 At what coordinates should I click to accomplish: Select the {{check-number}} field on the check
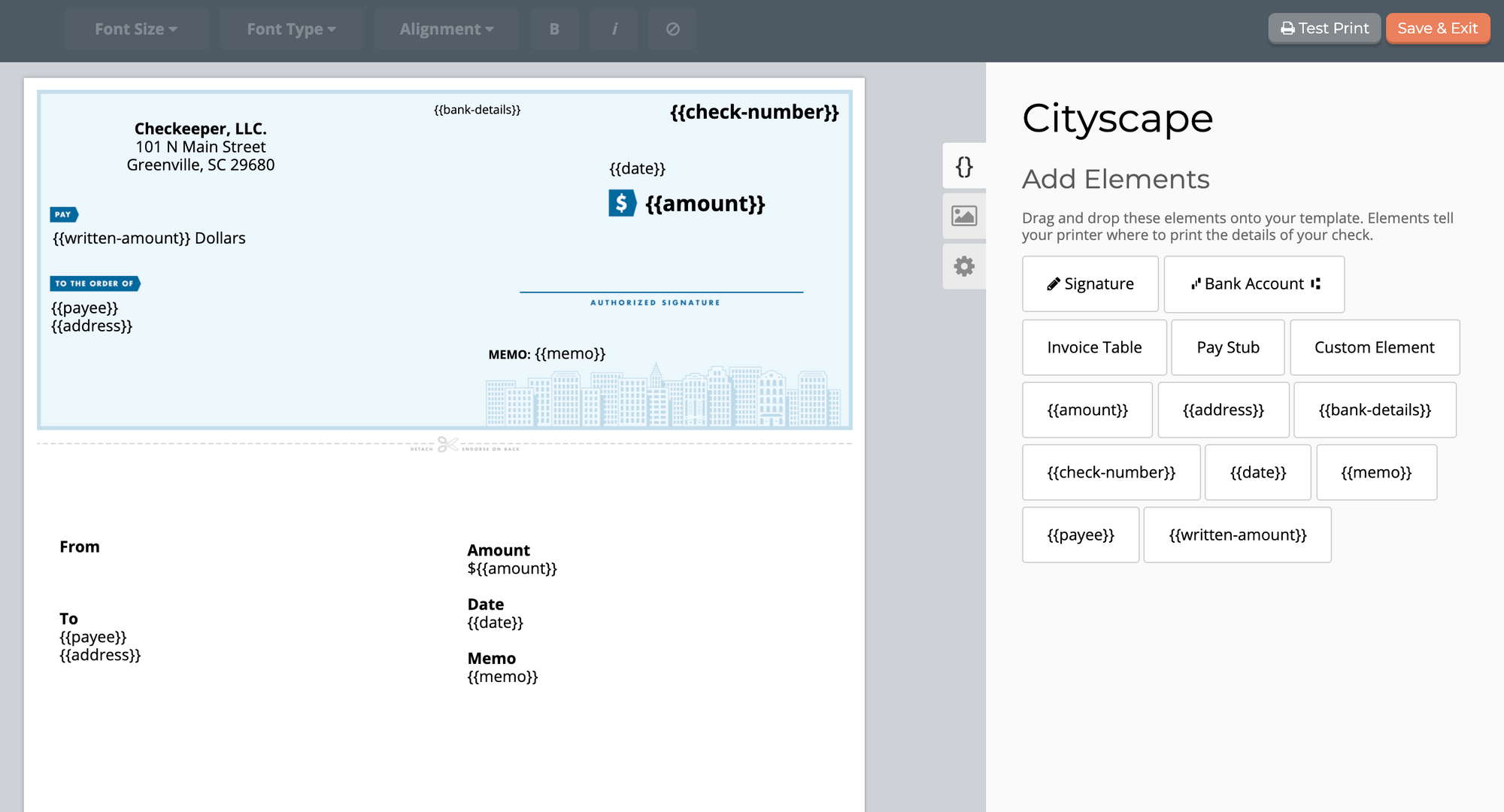tap(754, 112)
